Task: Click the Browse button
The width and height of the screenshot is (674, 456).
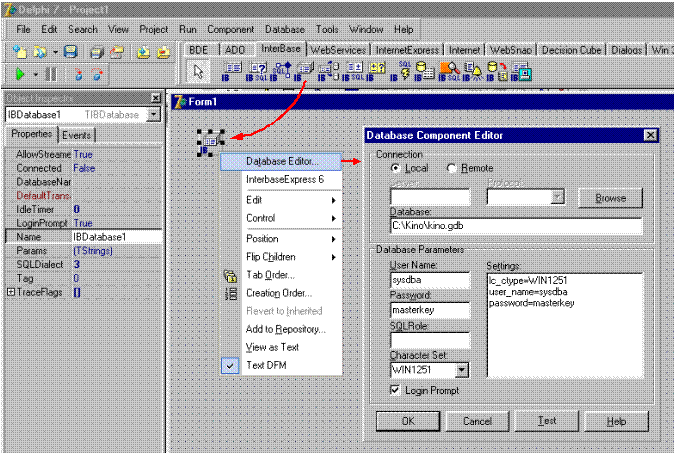Action: pyautogui.click(x=610, y=198)
